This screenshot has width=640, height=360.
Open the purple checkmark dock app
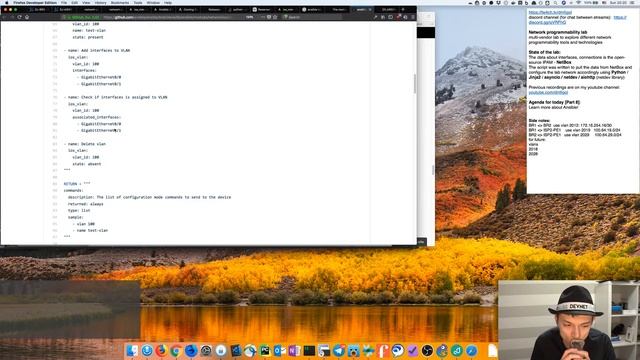[x=412, y=351]
